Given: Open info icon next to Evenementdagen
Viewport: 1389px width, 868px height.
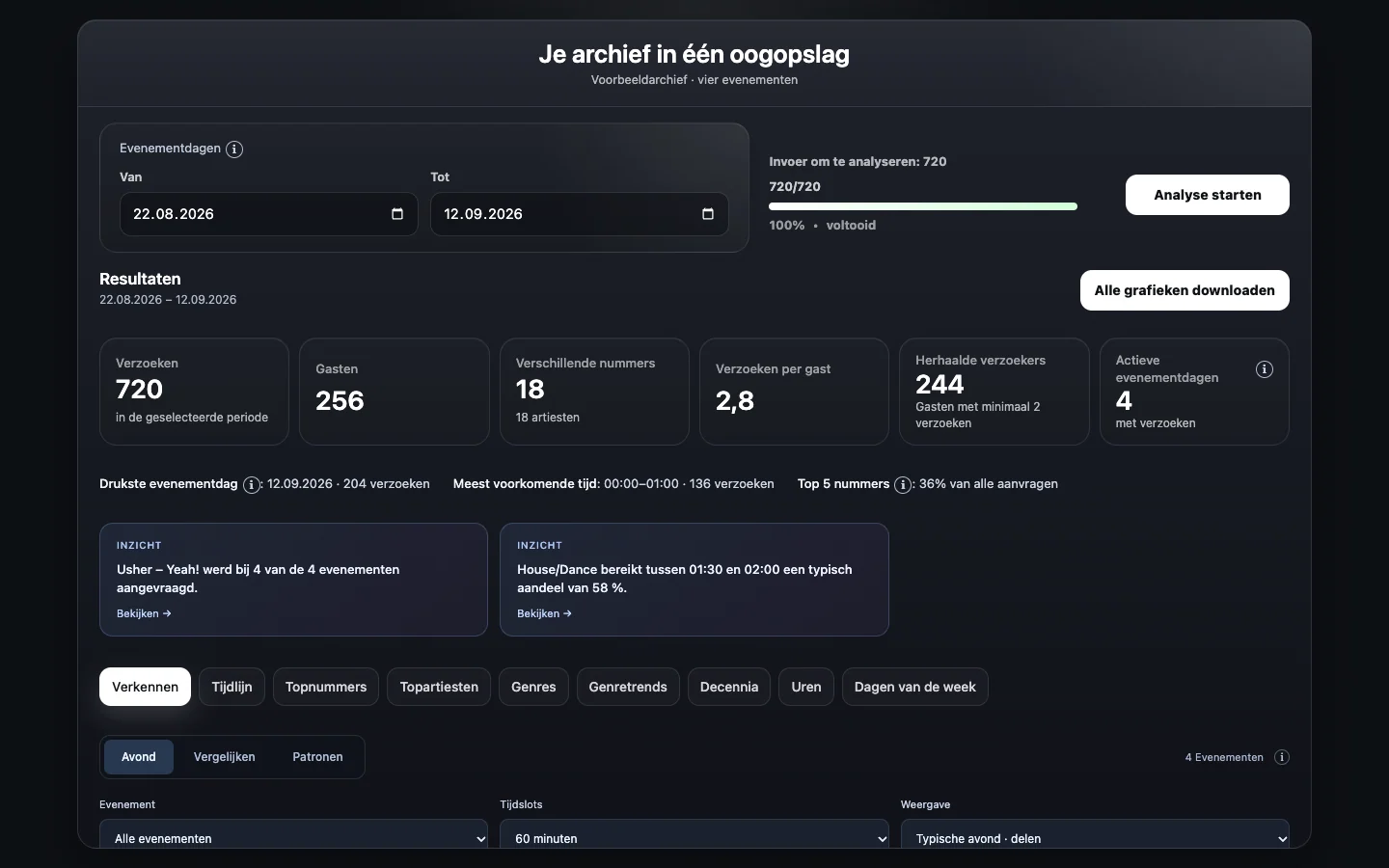Looking at the screenshot, I should (234, 149).
